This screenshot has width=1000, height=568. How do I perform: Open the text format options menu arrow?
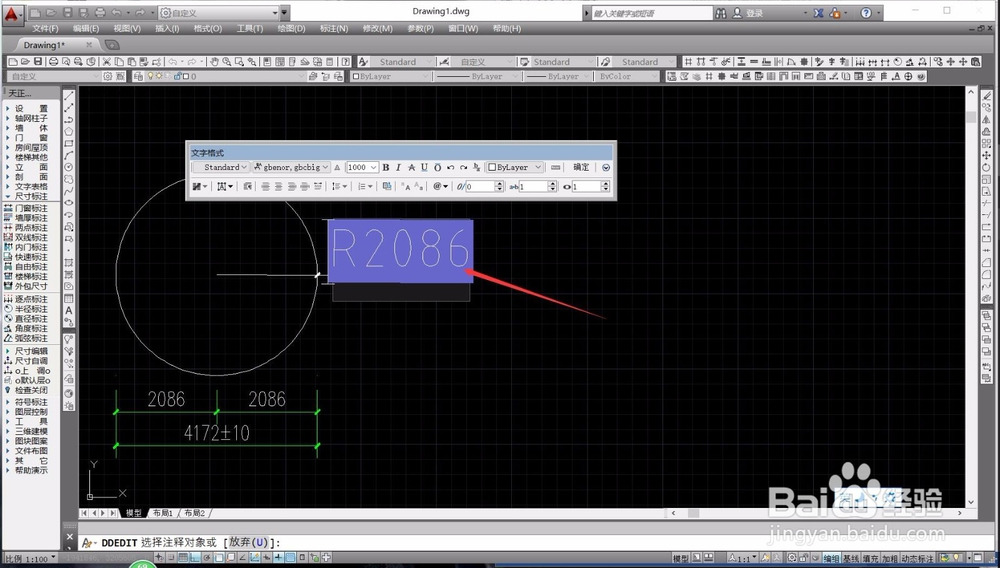pyautogui.click(x=605, y=167)
